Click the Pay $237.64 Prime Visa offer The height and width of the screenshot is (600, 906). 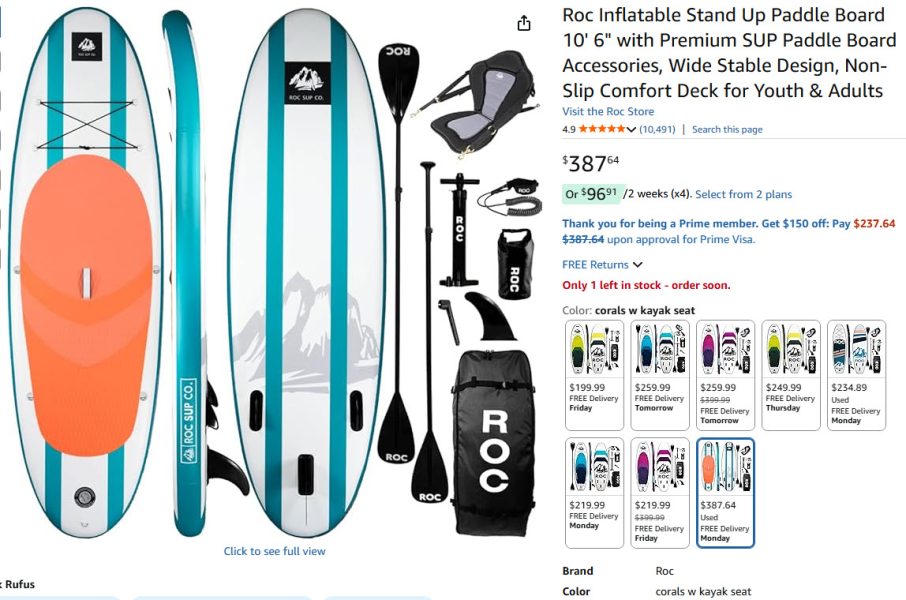tap(729, 231)
